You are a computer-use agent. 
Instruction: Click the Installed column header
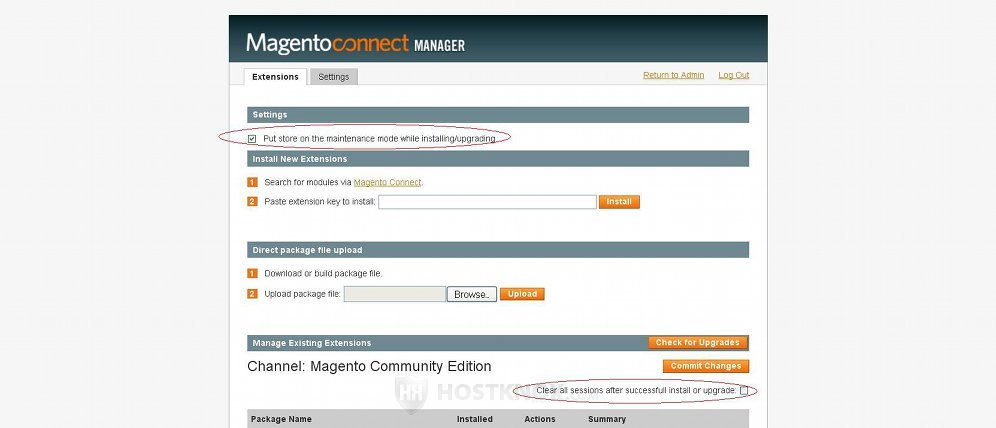click(x=474, y=419)
